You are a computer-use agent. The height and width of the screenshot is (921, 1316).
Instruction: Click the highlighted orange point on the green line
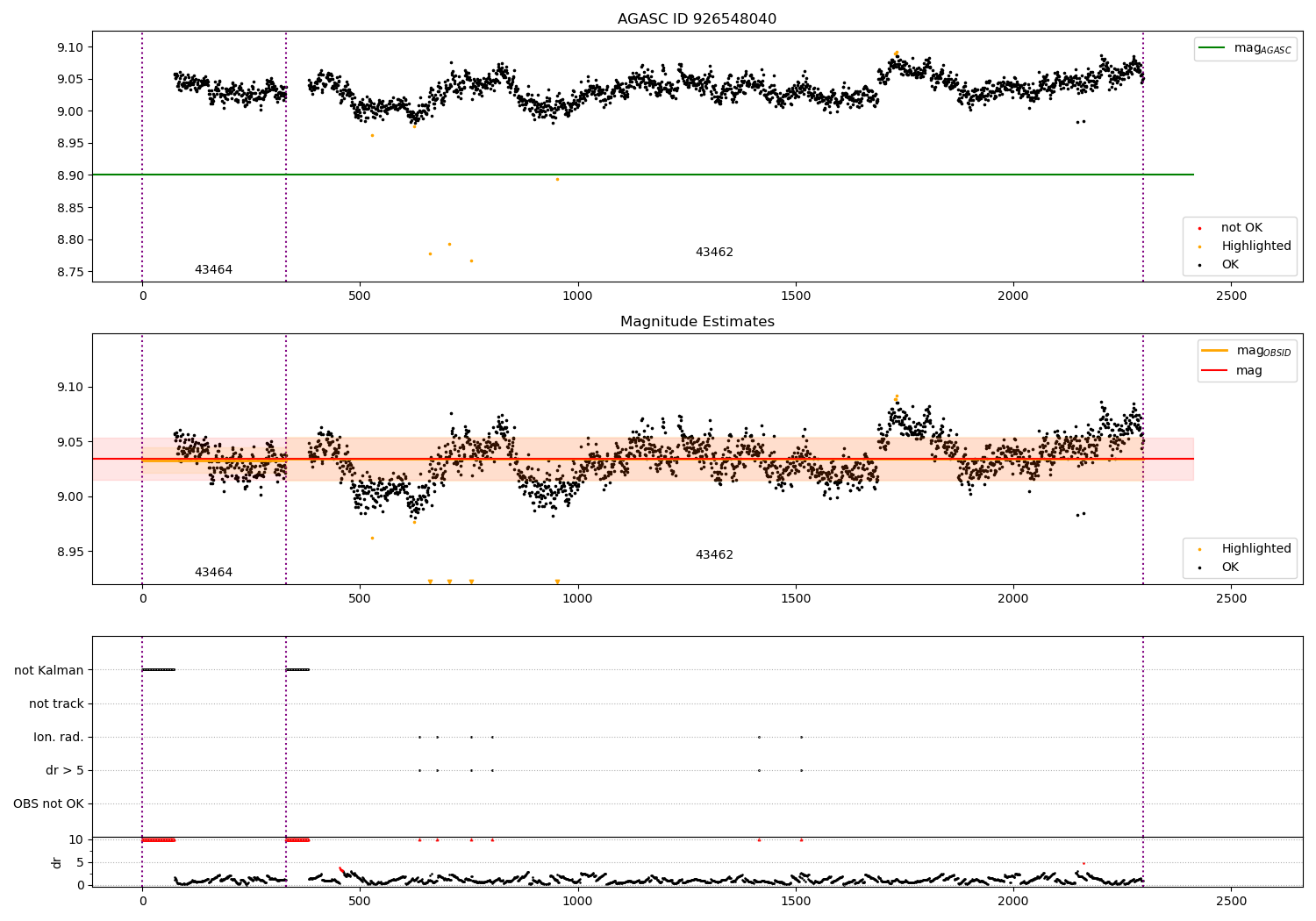557,179
